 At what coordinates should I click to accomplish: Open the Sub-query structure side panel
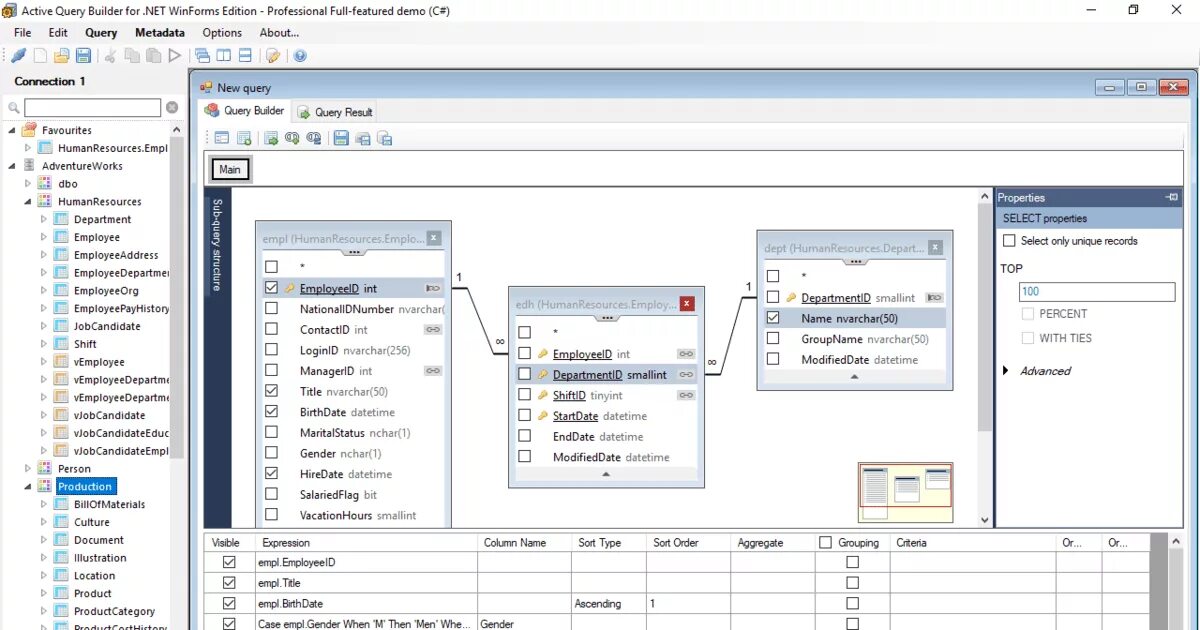(x=217, y=245)
